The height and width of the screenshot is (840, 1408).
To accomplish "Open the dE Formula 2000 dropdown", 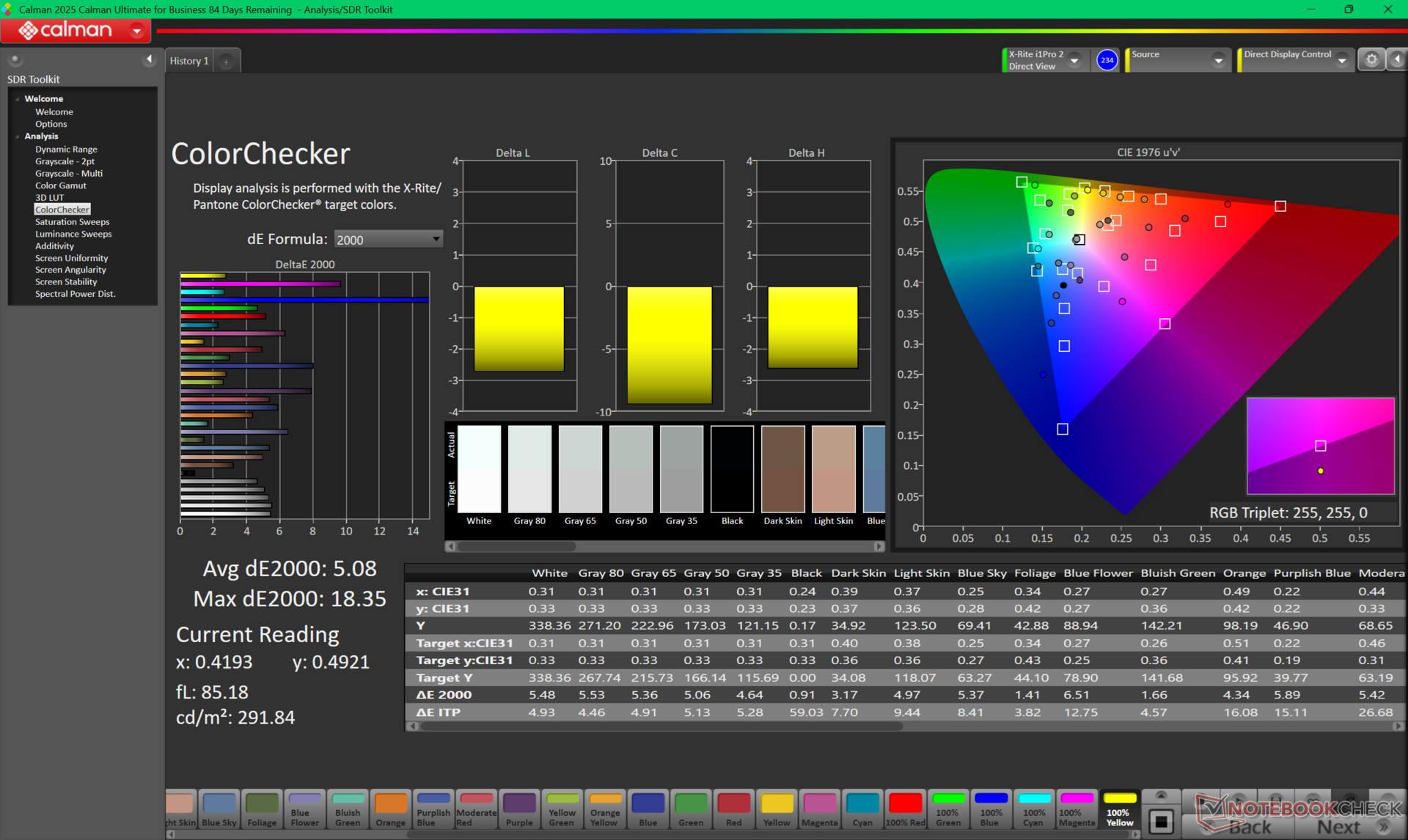I will 388,240.
